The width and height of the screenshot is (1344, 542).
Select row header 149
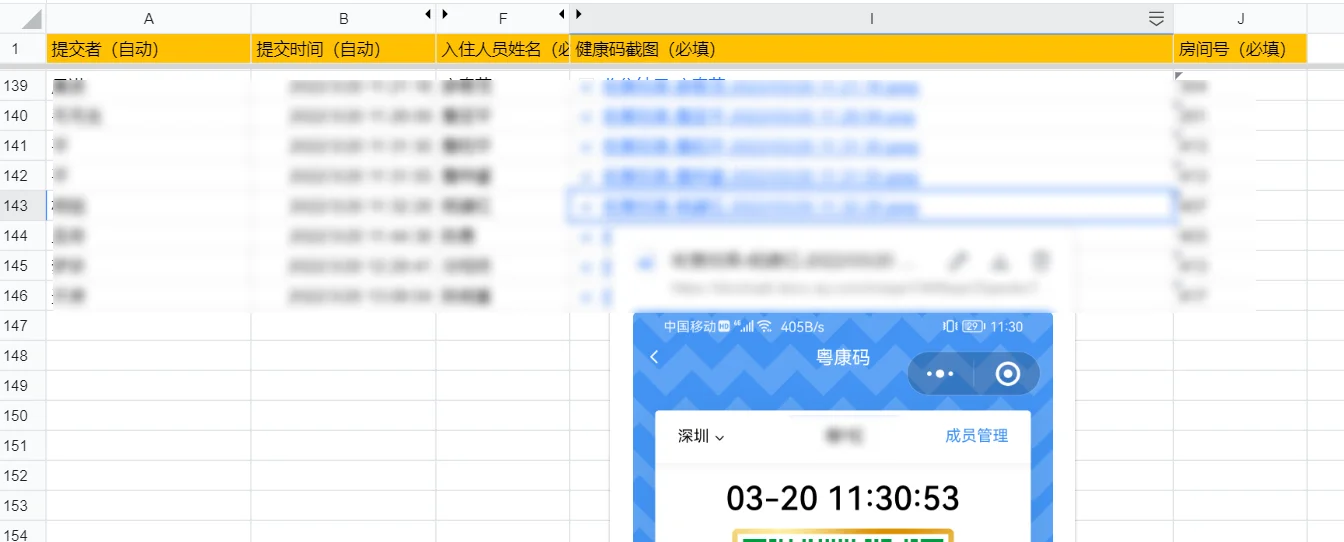tap(23, 386)
